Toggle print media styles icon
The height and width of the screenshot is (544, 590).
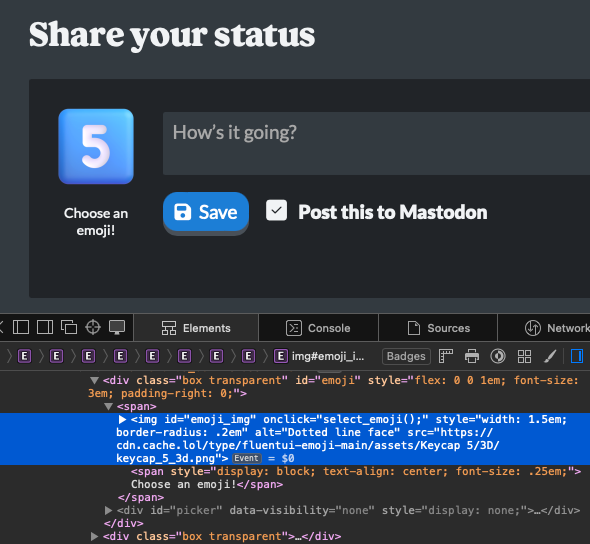click(x=472, y=356)
